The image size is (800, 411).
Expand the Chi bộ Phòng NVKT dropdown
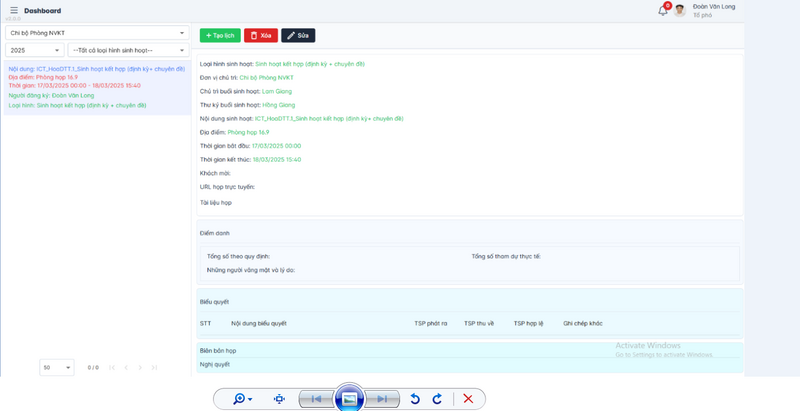point(97,33)
